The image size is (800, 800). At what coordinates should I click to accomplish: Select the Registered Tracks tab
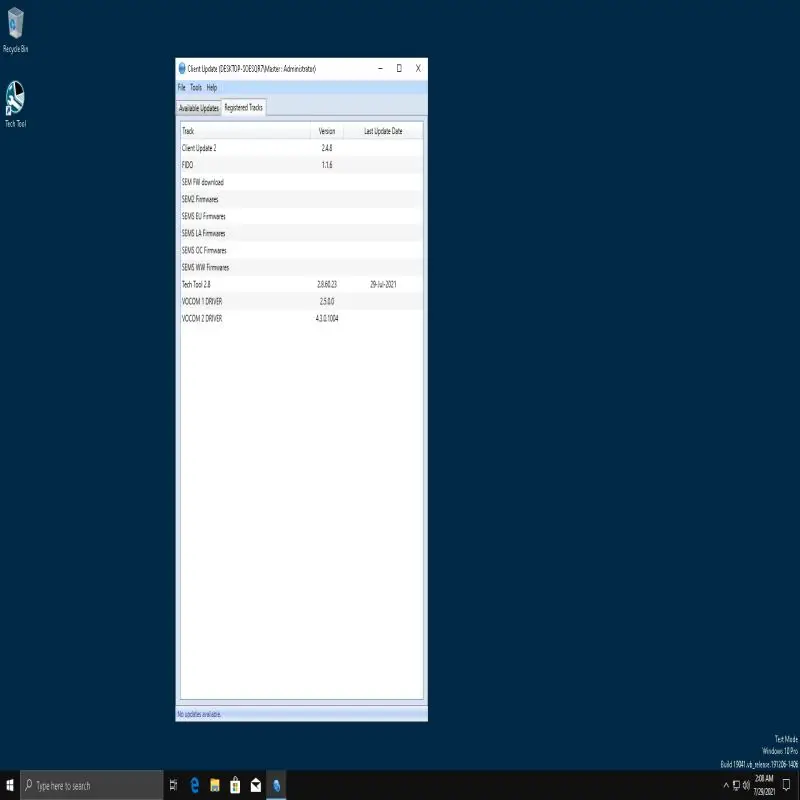[x=243, y=107]
